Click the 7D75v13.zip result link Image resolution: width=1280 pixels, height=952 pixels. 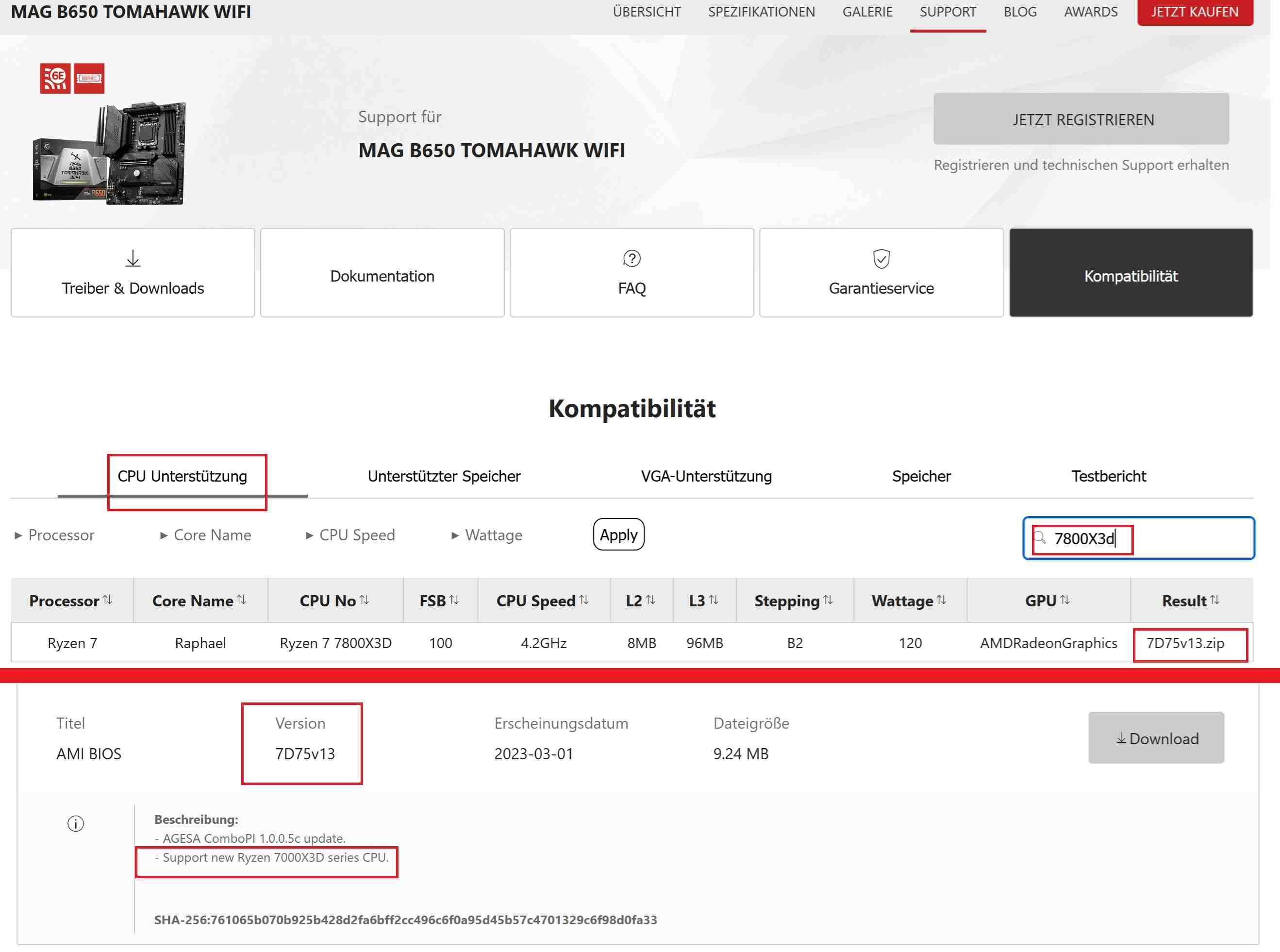pos(1185,643)
